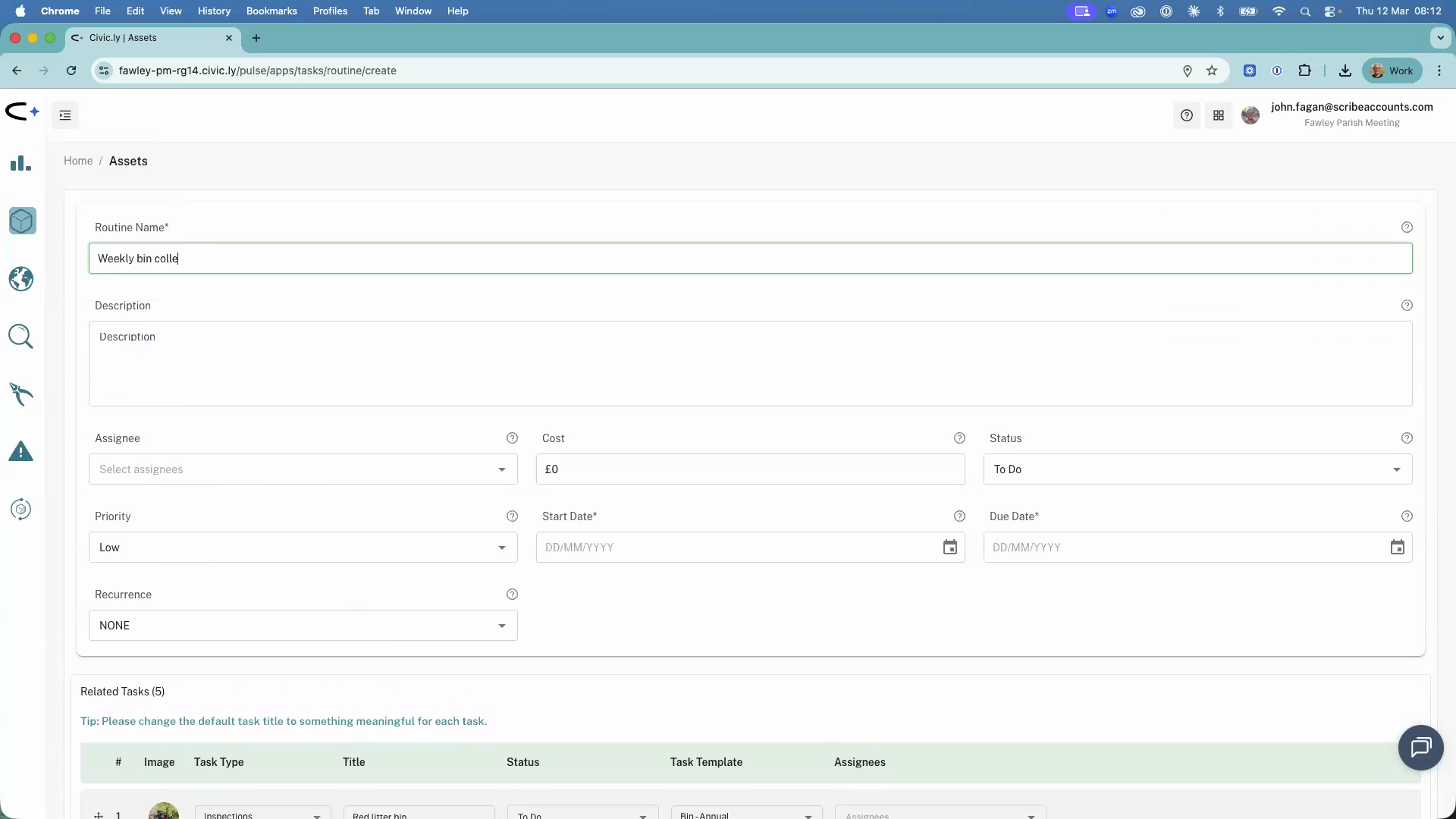Click inside the Description text area

[751, 364]
